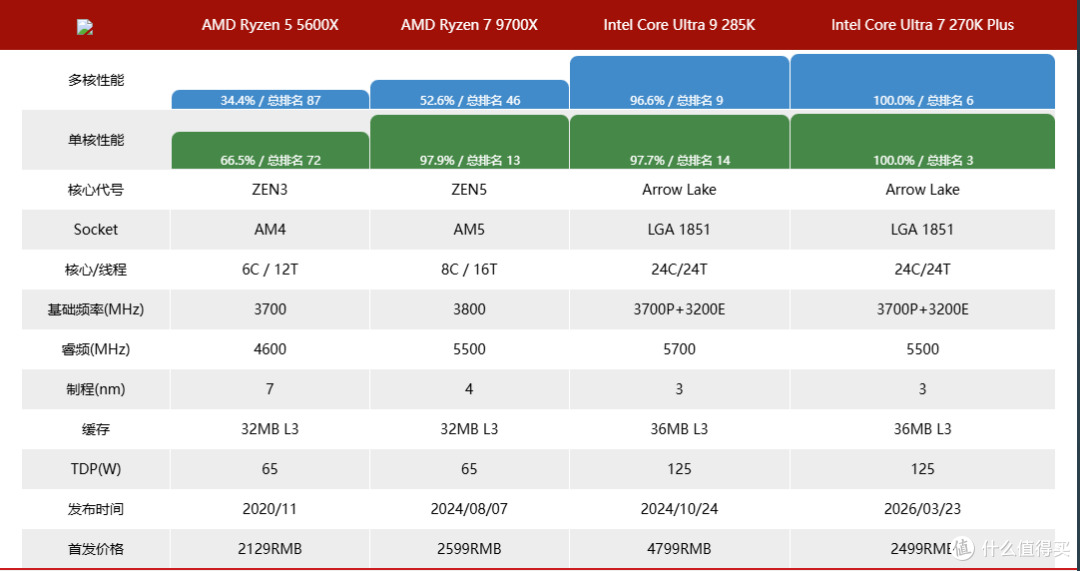
Task: Click the 2599RMB launch price
Action: [469, 549]
